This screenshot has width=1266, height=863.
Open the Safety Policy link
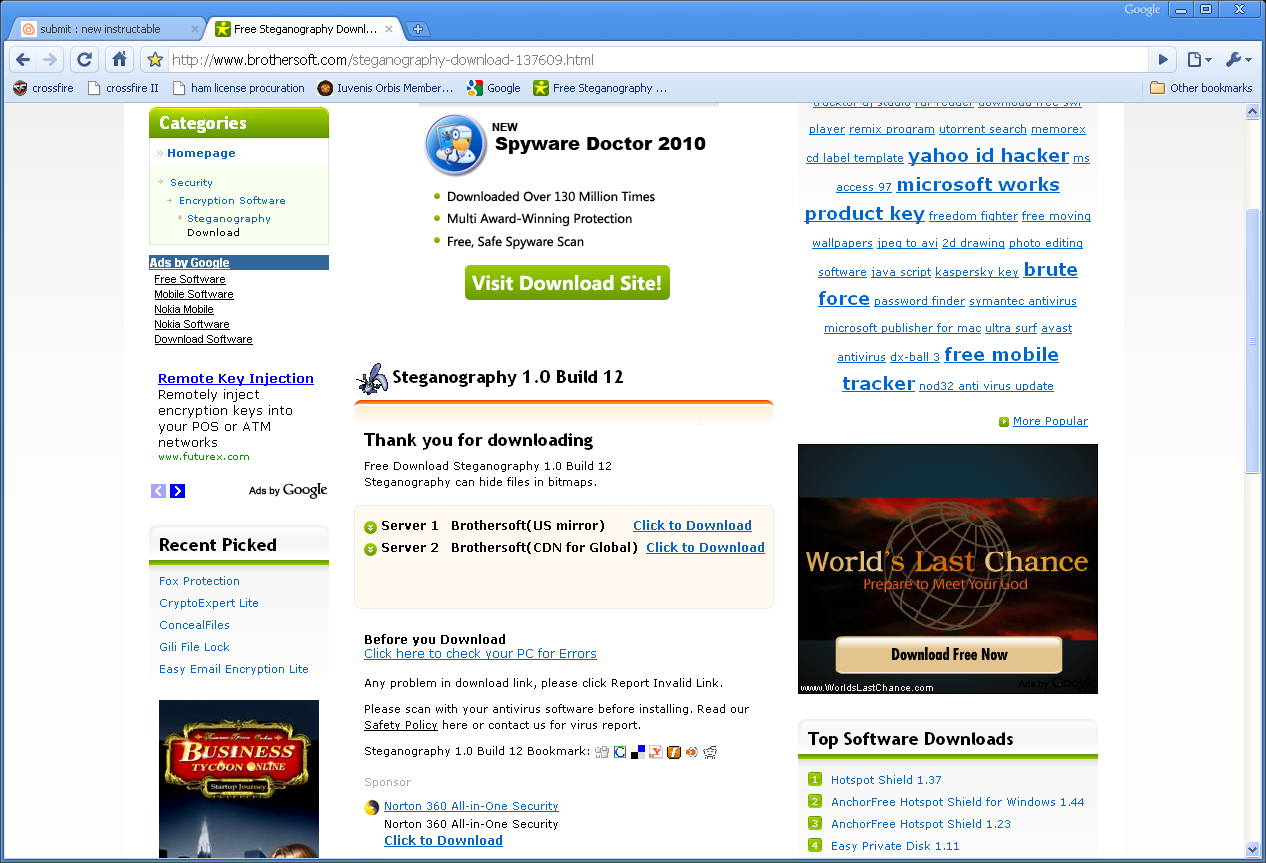[401, 726]
